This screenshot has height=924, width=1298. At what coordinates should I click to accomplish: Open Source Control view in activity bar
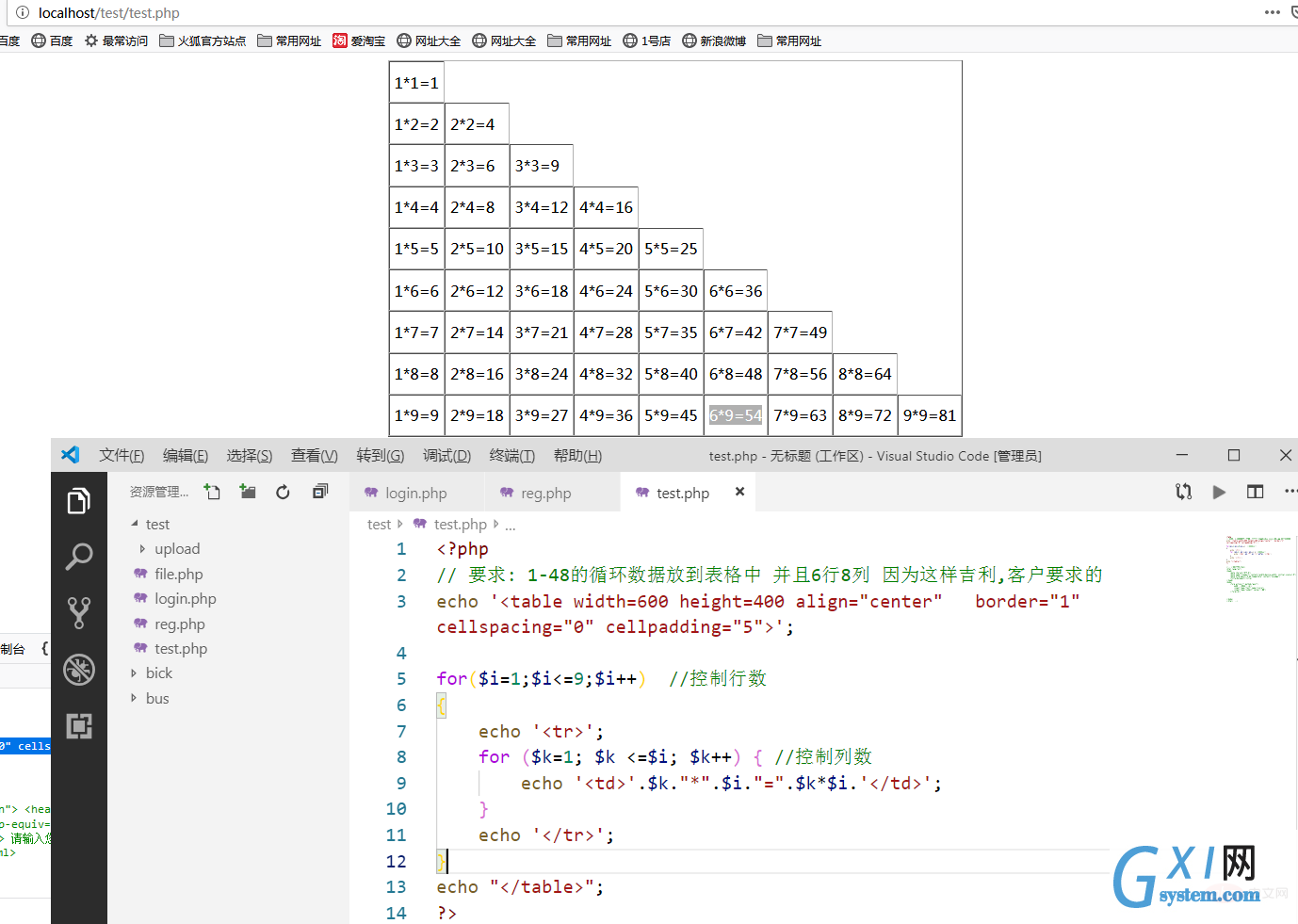coord(79,613)
